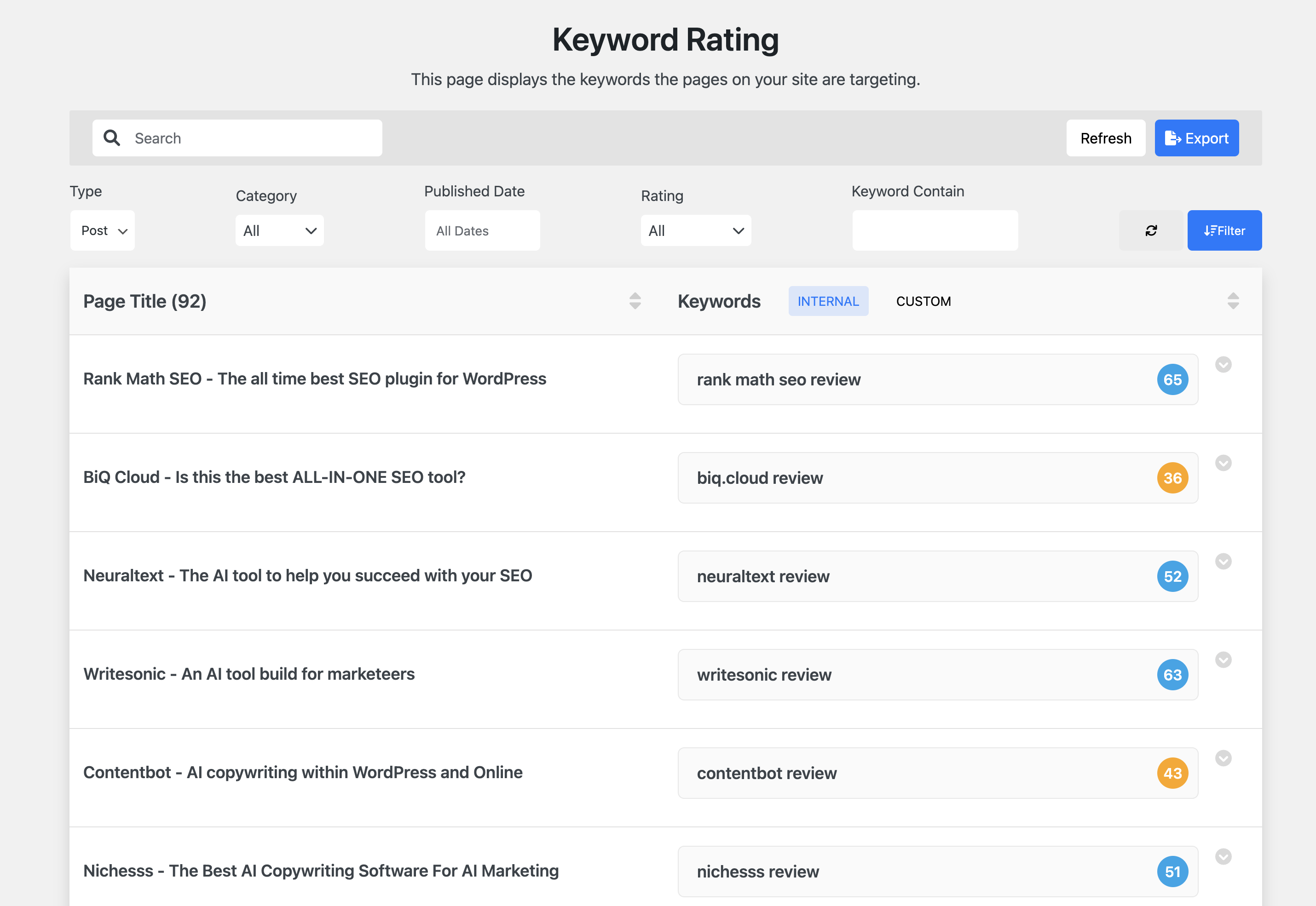The width and height of the screenshot is (1316, 906).
Task: Click the 52 rating badge for neuraltext review
Action: (1172, 576)
